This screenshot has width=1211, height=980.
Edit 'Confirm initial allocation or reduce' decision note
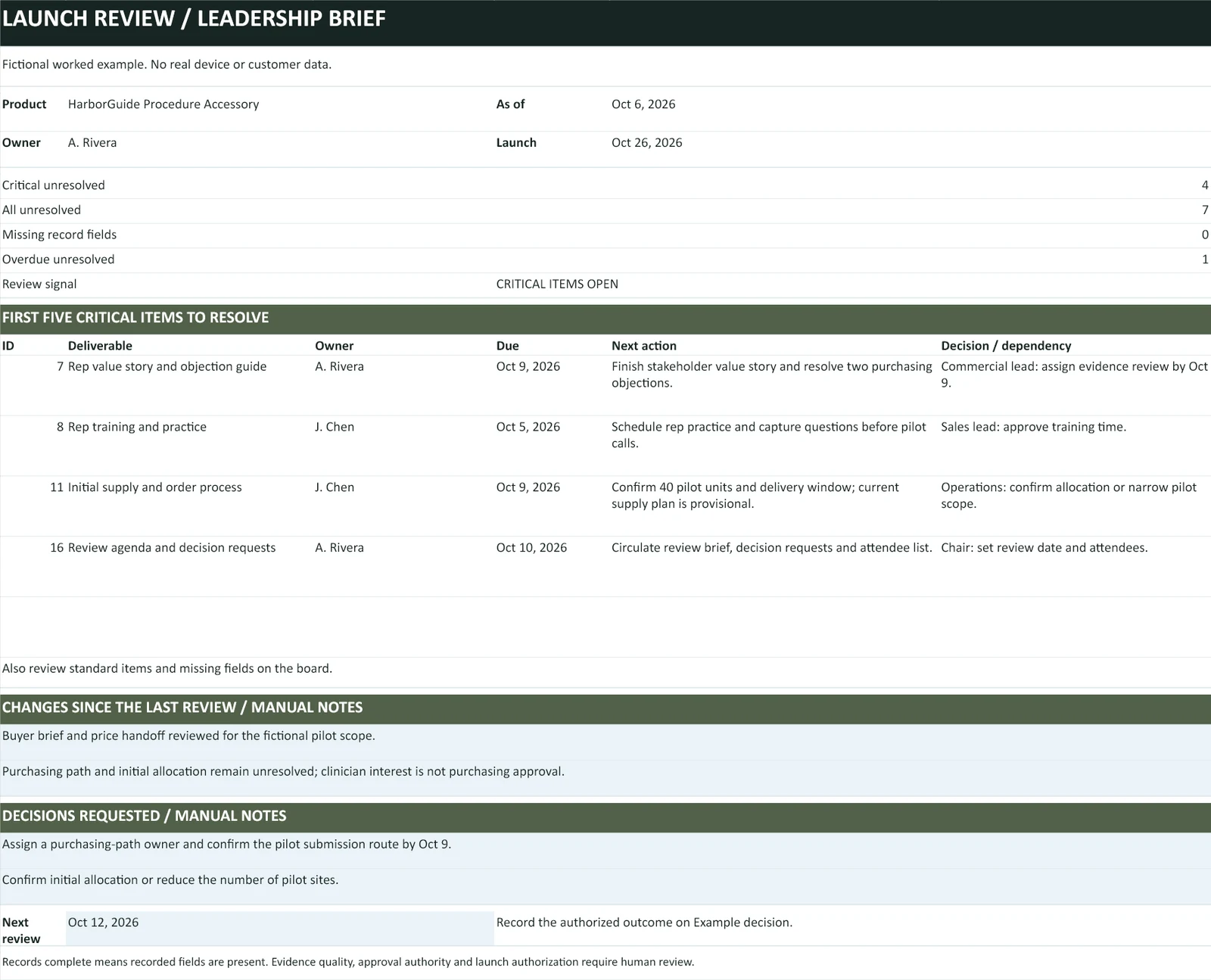(x=605, y=886)
